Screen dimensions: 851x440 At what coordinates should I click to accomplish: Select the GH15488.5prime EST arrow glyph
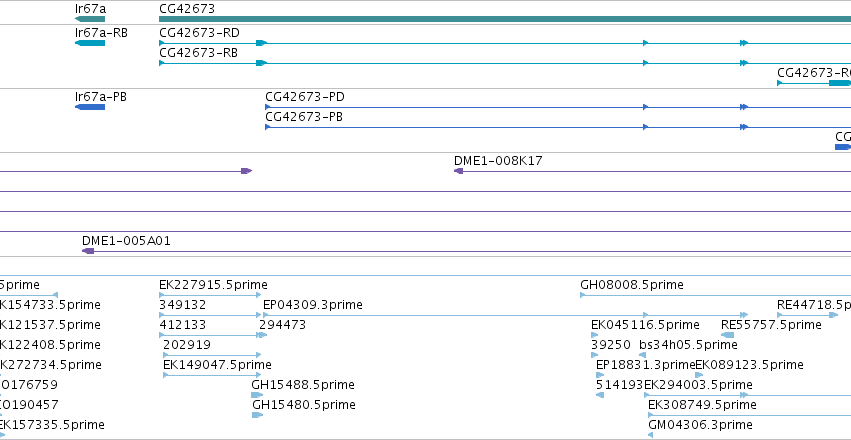coord(257,395)
